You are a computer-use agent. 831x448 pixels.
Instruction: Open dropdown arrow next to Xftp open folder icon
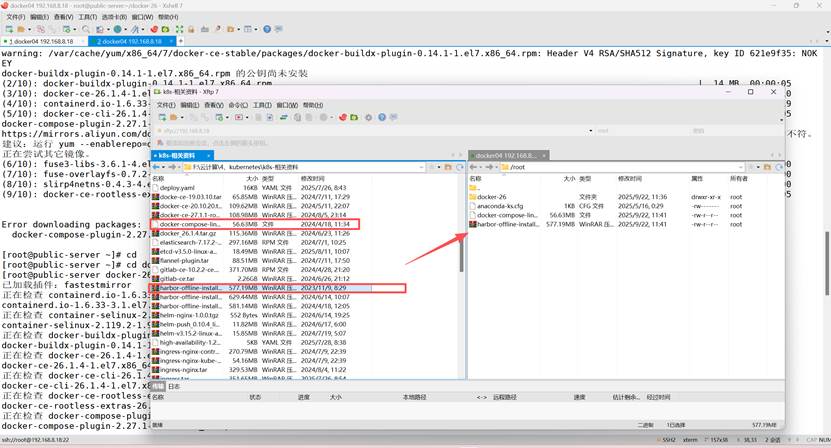click(182, 117)
